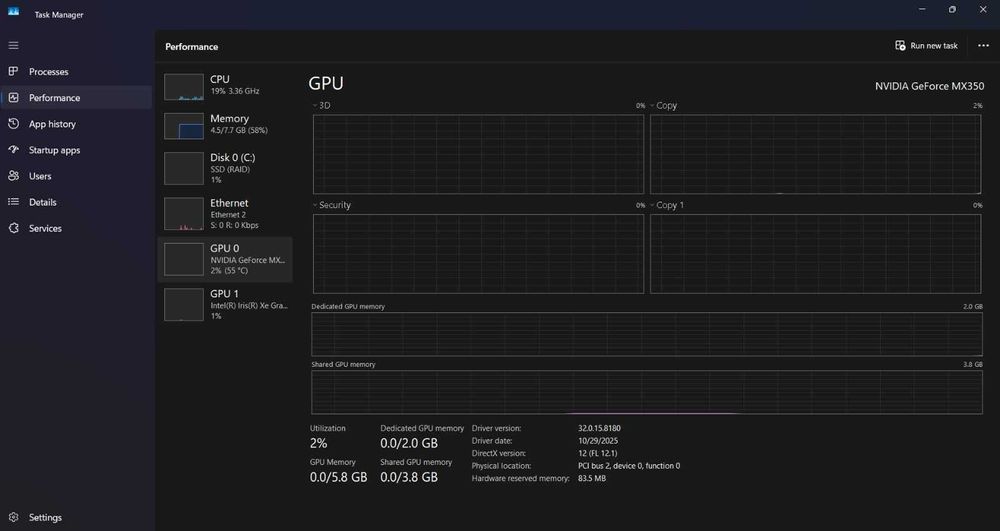Viewport: 1000px width, 531px height.
Task: Click GPU Memory 0.0/5.8 GB value
Action: pos(339,477)
